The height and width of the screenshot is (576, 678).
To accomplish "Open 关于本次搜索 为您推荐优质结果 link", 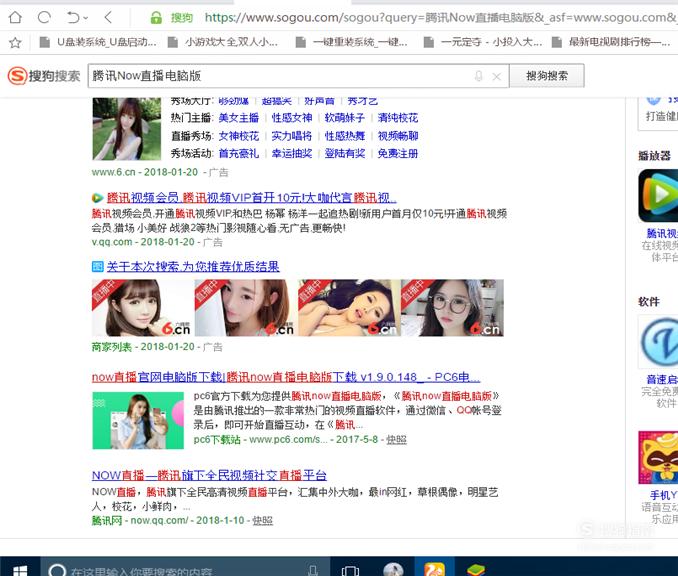I will pyautogui.click(x=193, y=266).
